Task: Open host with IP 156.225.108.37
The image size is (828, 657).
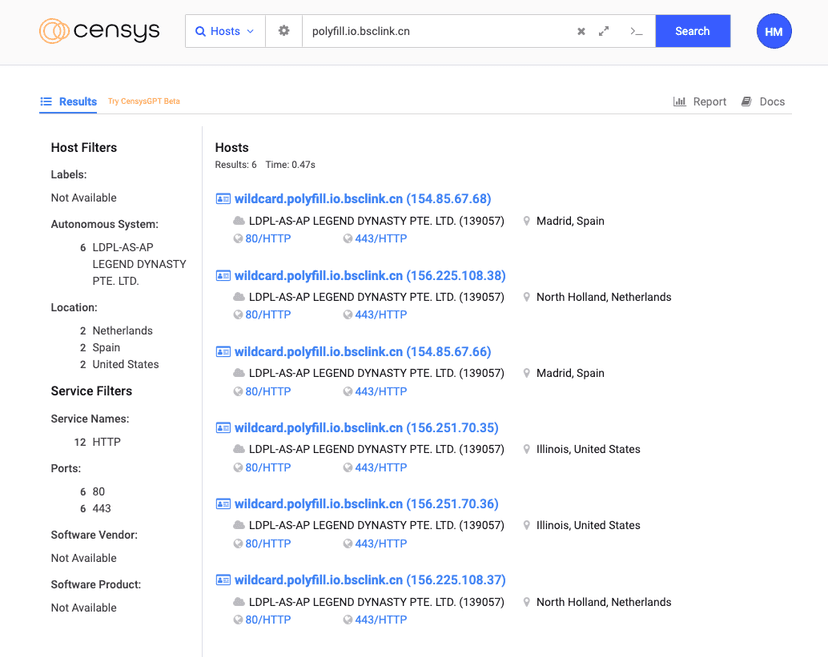Action: click(370, 580)
